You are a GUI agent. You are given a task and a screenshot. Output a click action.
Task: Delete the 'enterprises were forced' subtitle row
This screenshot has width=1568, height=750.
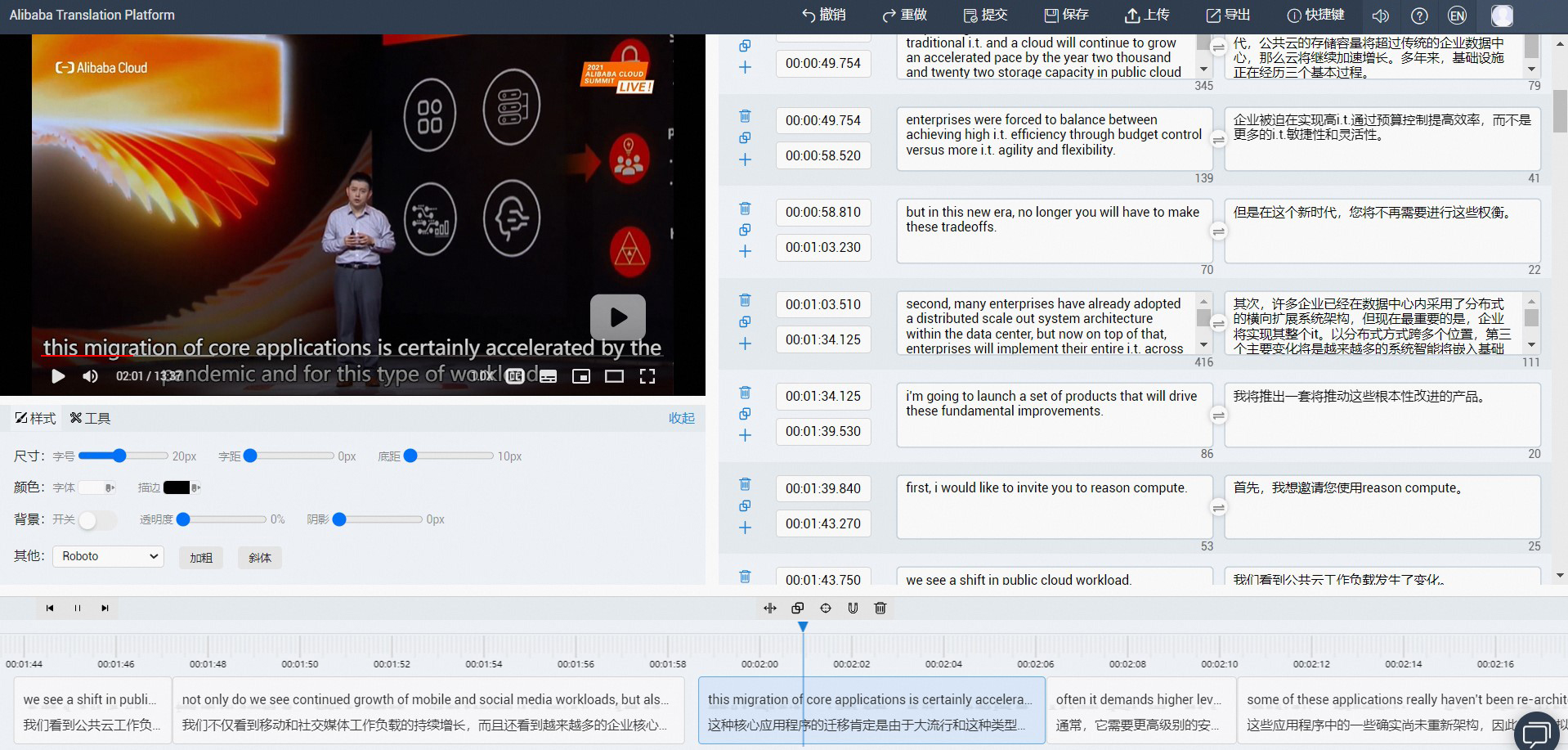[745, 116]
